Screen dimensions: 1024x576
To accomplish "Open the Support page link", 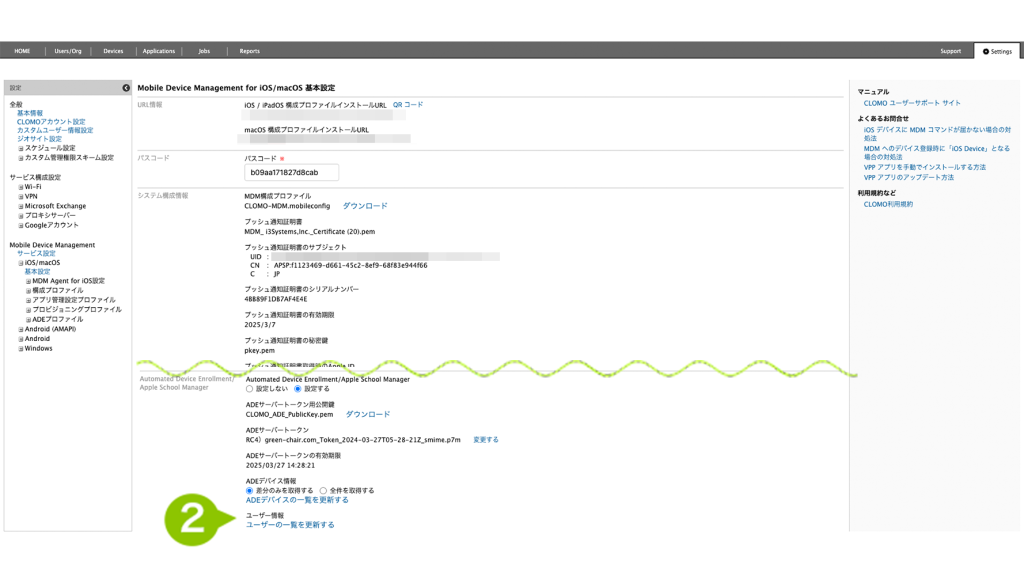I will point(950,51).
